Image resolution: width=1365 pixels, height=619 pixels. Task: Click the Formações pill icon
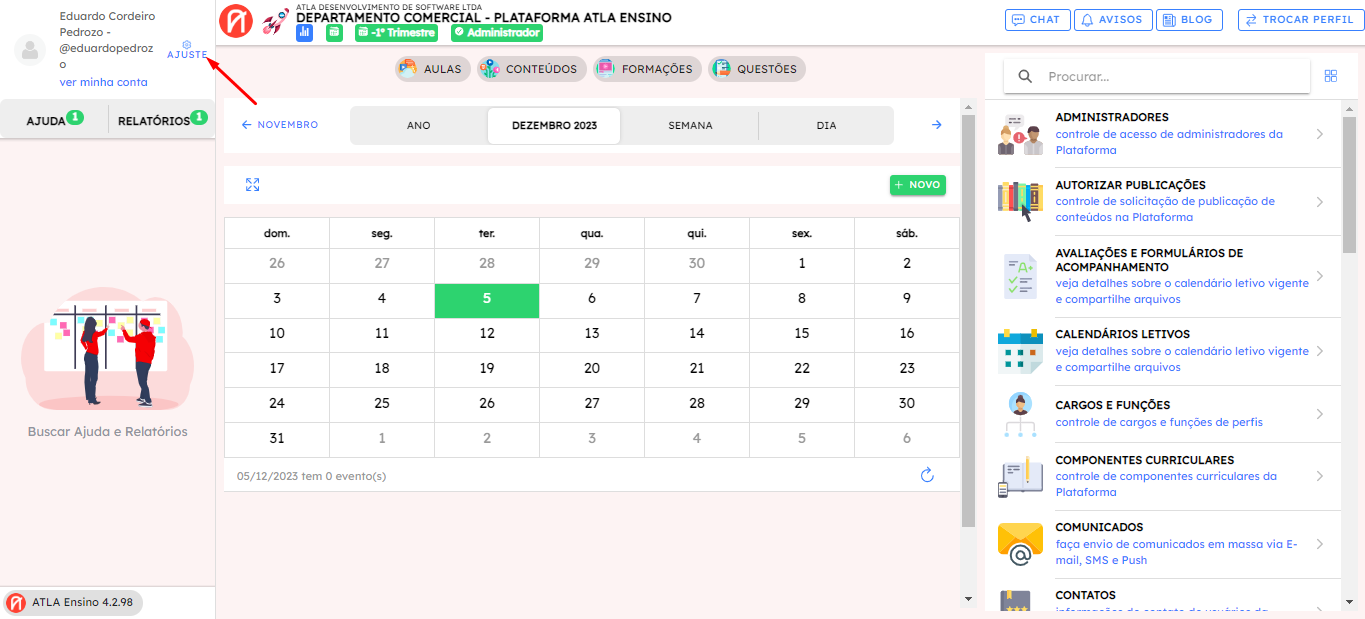point(605,69)
